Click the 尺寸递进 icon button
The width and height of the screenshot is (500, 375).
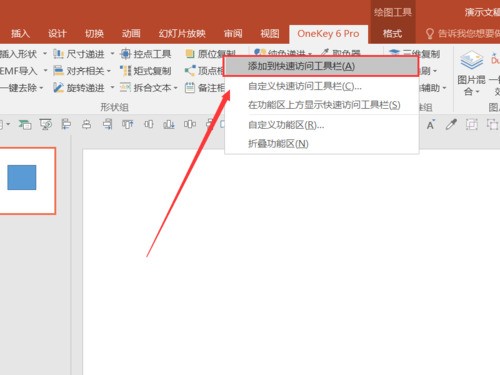58,54
